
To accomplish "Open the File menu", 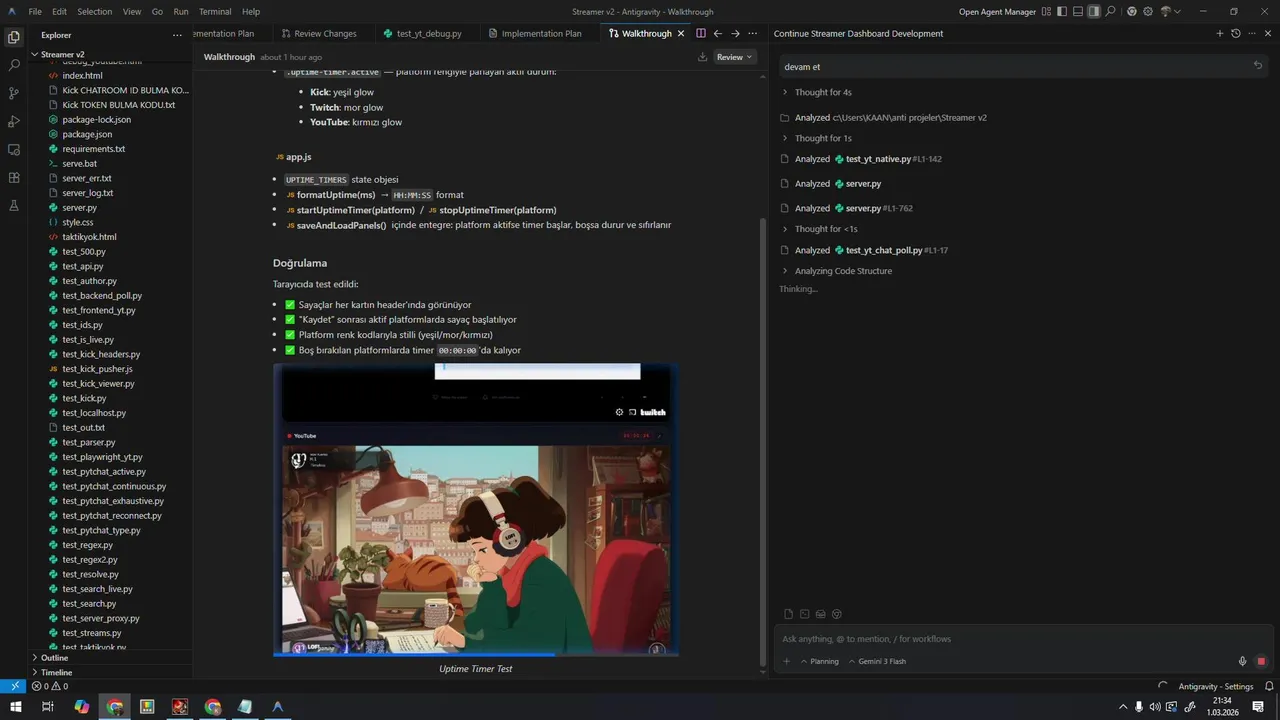I will click(35, 11).
